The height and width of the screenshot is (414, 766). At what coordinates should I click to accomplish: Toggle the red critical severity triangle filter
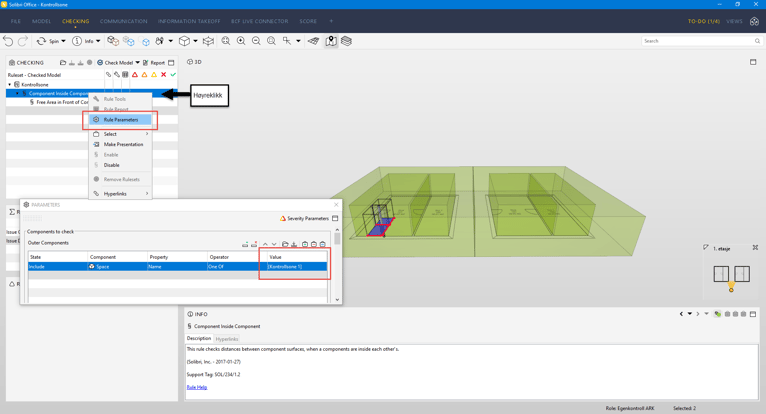click(135, 75)
